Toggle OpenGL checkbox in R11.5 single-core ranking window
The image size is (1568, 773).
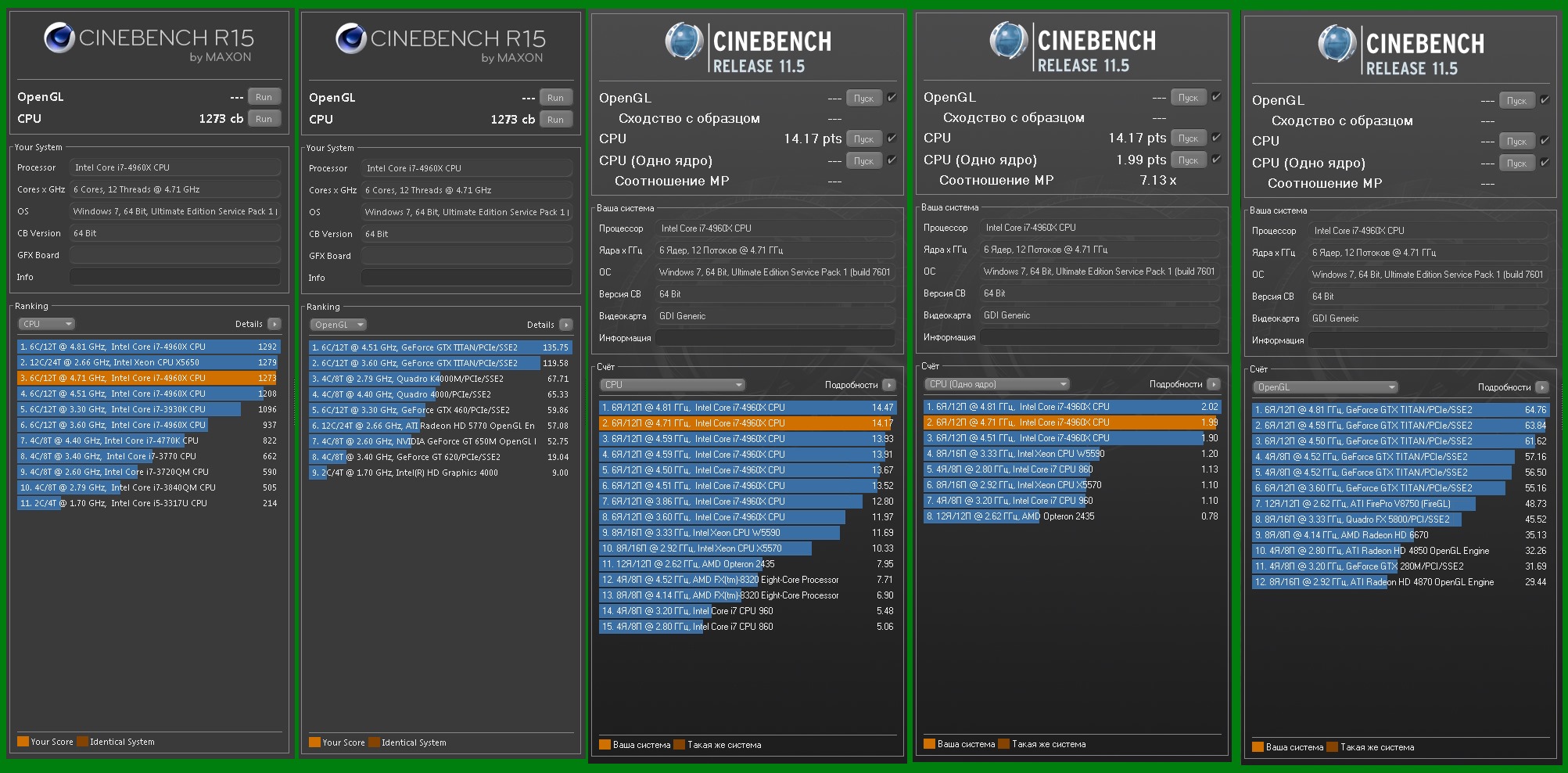pyautogui.click(x=1216, y=97)
